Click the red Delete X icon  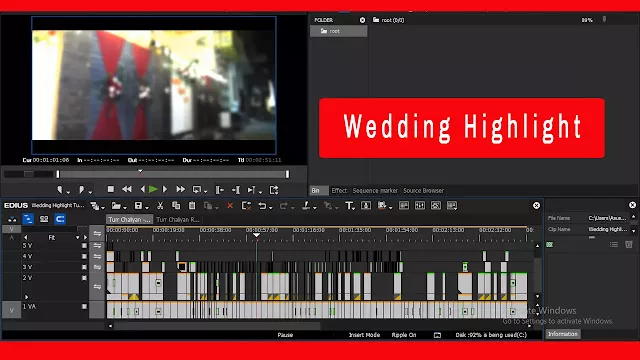[230, 206]
